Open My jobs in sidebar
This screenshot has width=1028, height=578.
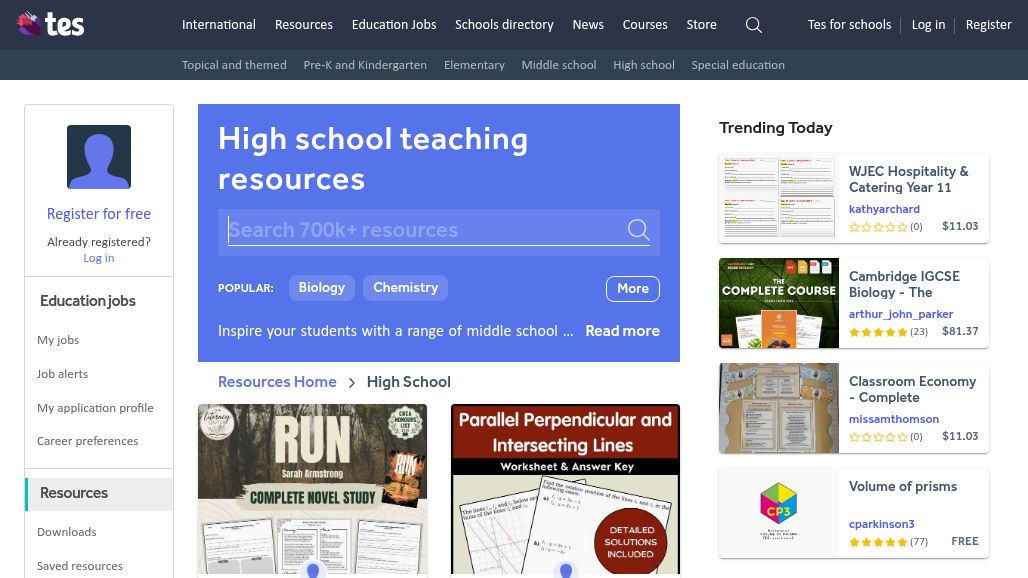click(58, 340)
